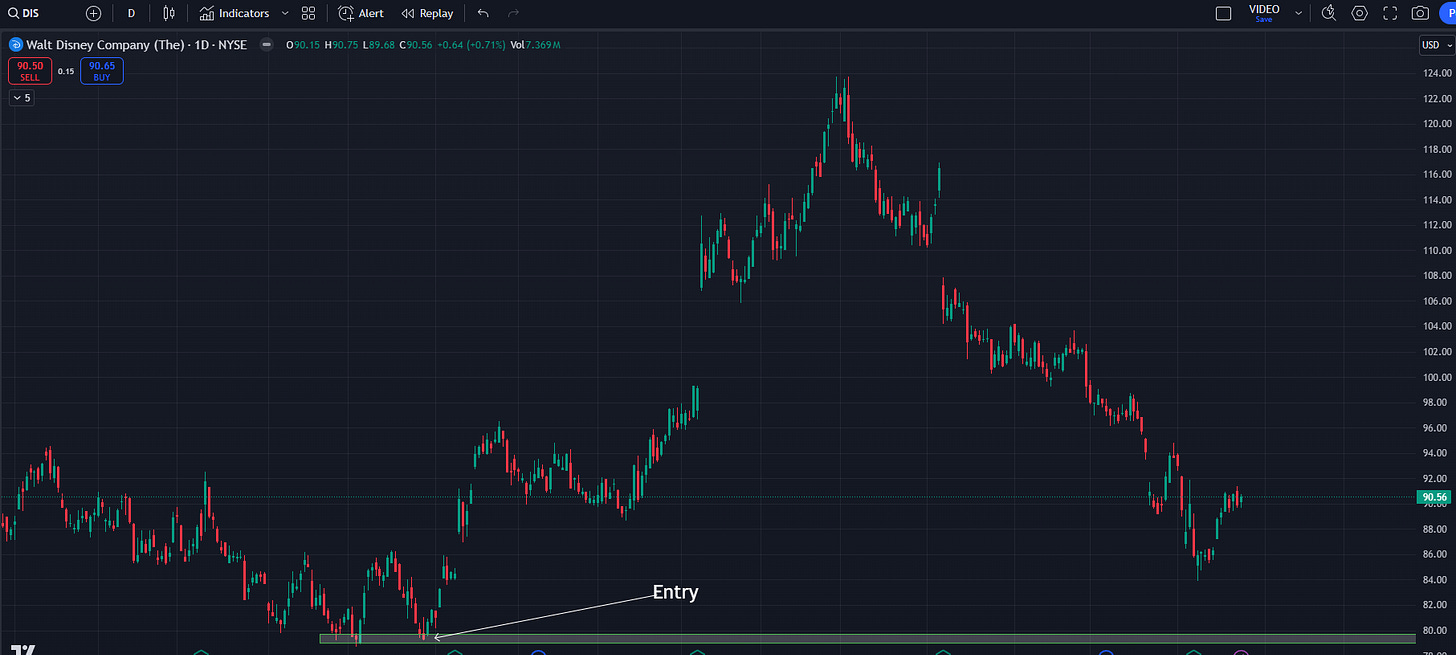The image size is (1456, 655).
Task: Click the 86.00 price axis label
Action: (1437, 554)
